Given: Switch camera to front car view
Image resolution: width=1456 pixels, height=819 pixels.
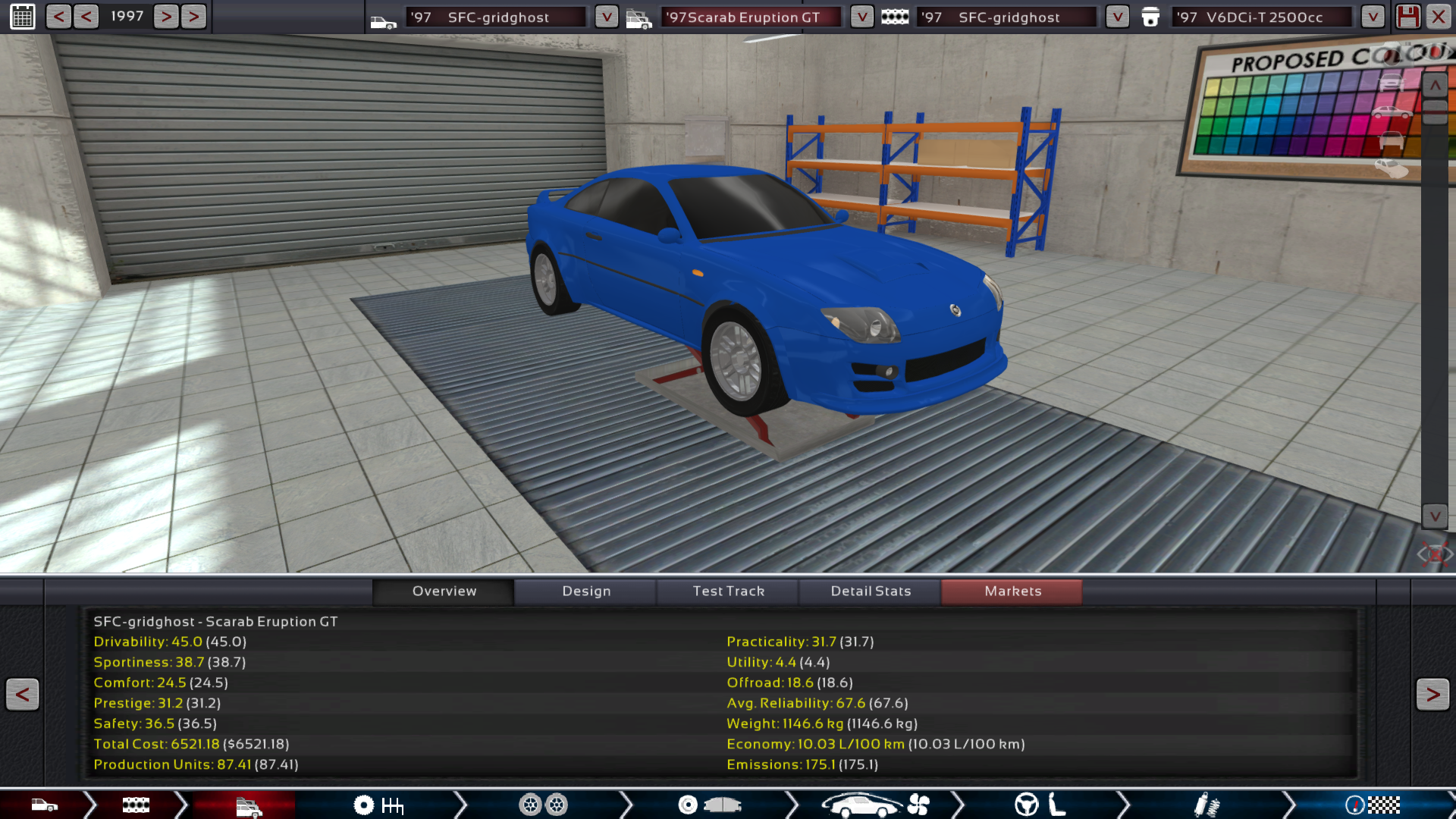Looking at the screenshot, I should pos(1392,83).
